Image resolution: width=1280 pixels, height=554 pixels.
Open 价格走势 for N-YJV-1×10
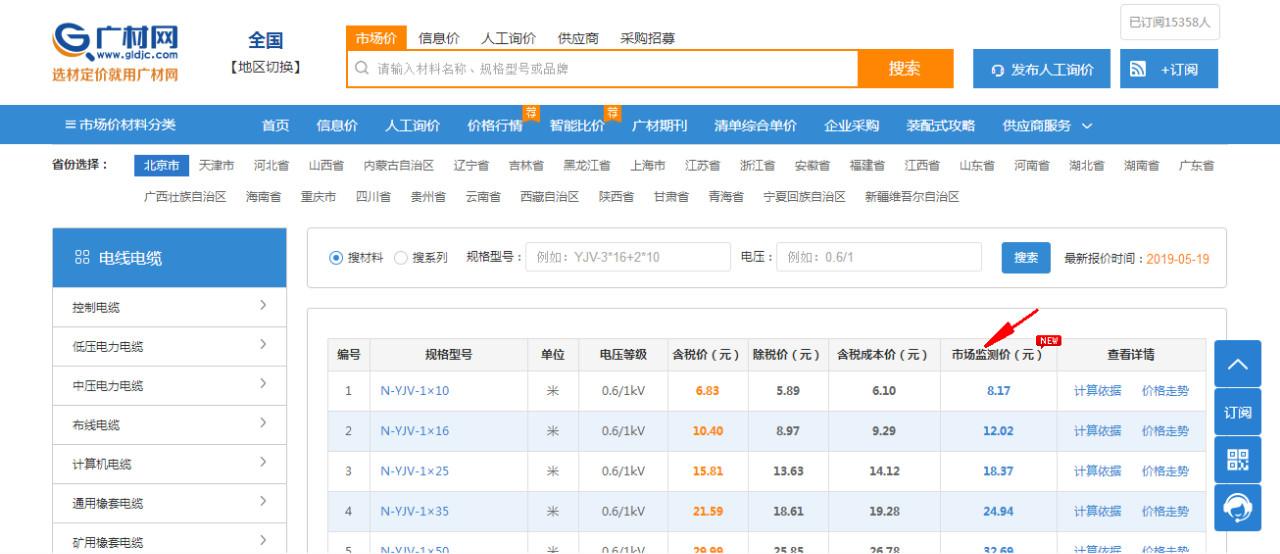click(x=1165, y=391)
